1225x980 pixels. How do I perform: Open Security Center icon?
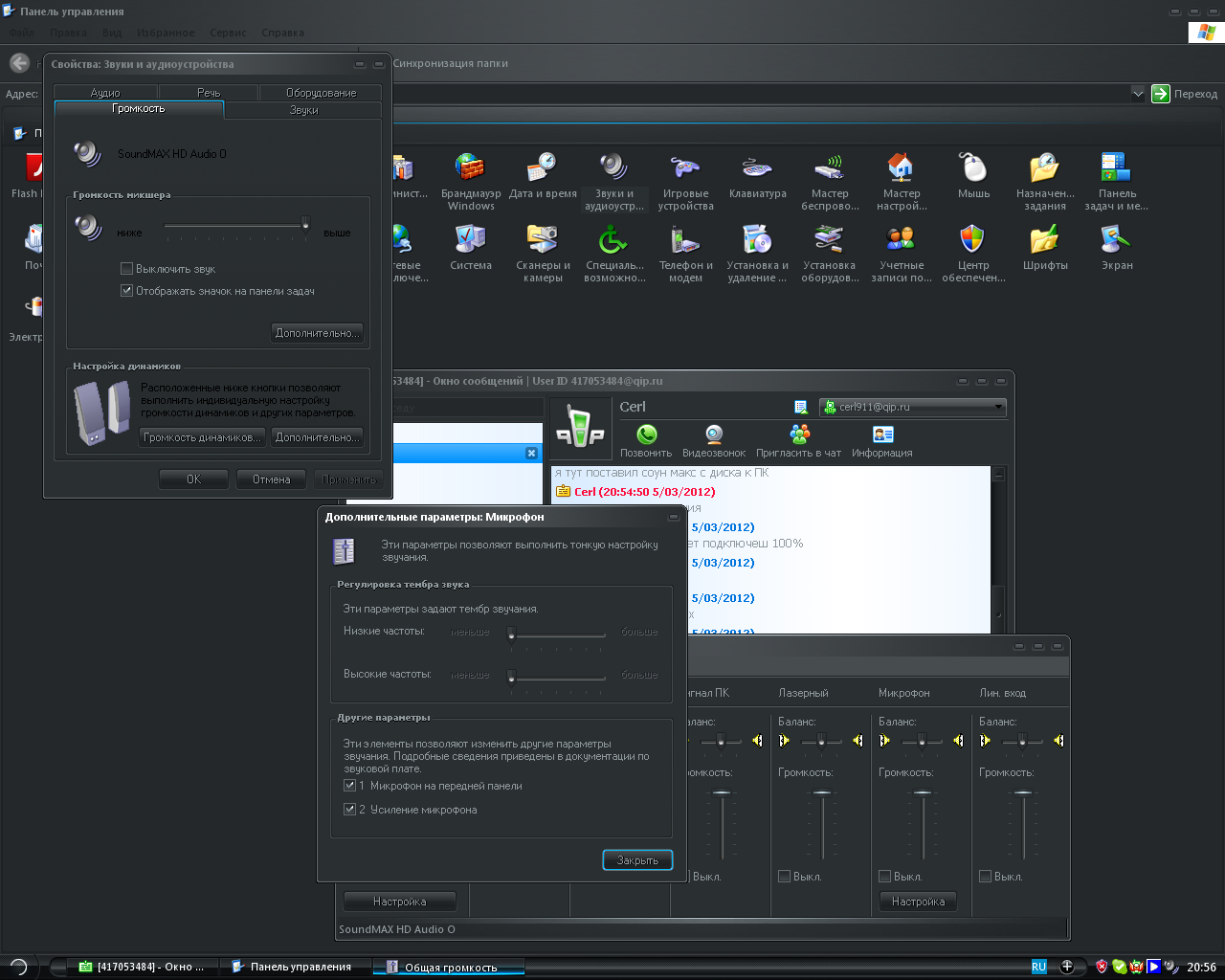973,254
